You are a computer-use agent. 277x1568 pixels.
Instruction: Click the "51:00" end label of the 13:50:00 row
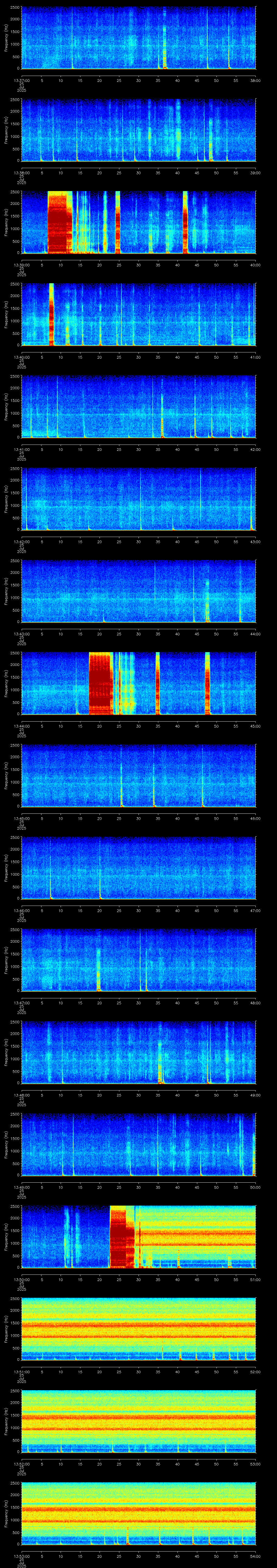[256, 1279]
